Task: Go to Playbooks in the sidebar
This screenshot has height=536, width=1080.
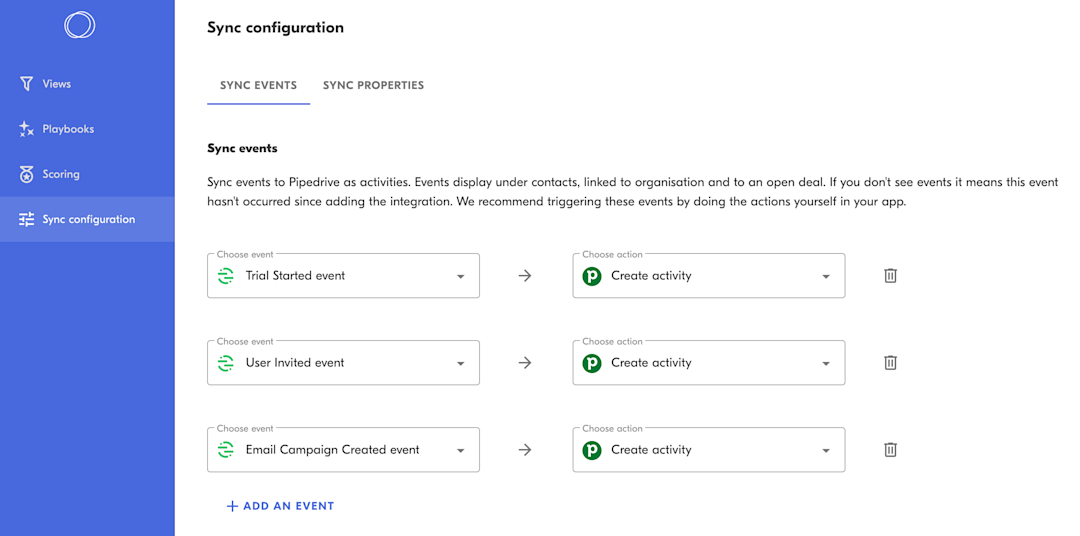Action: (x=68, y=129)
